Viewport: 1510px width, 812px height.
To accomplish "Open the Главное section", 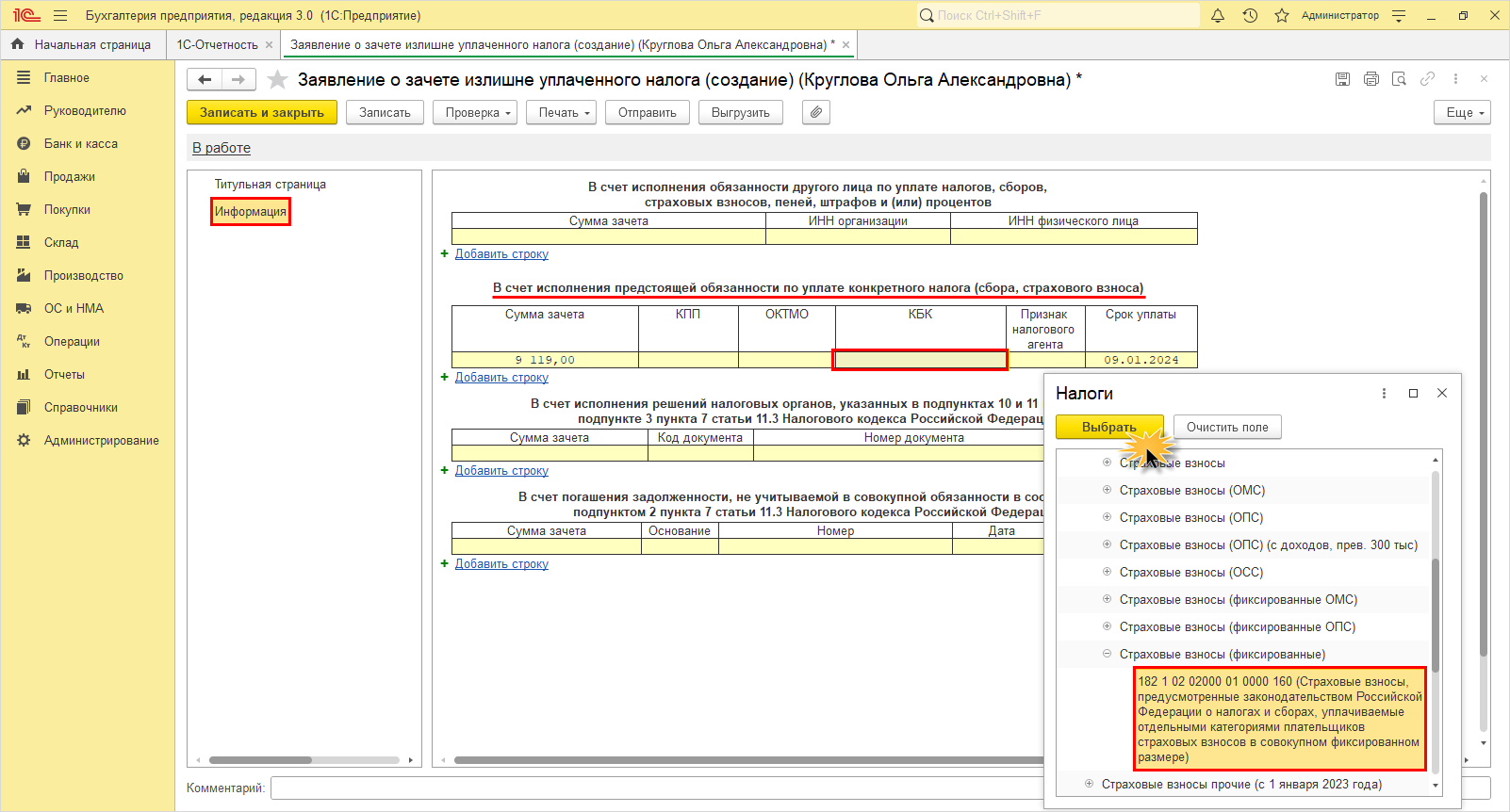I will click(x=66, y=78).
